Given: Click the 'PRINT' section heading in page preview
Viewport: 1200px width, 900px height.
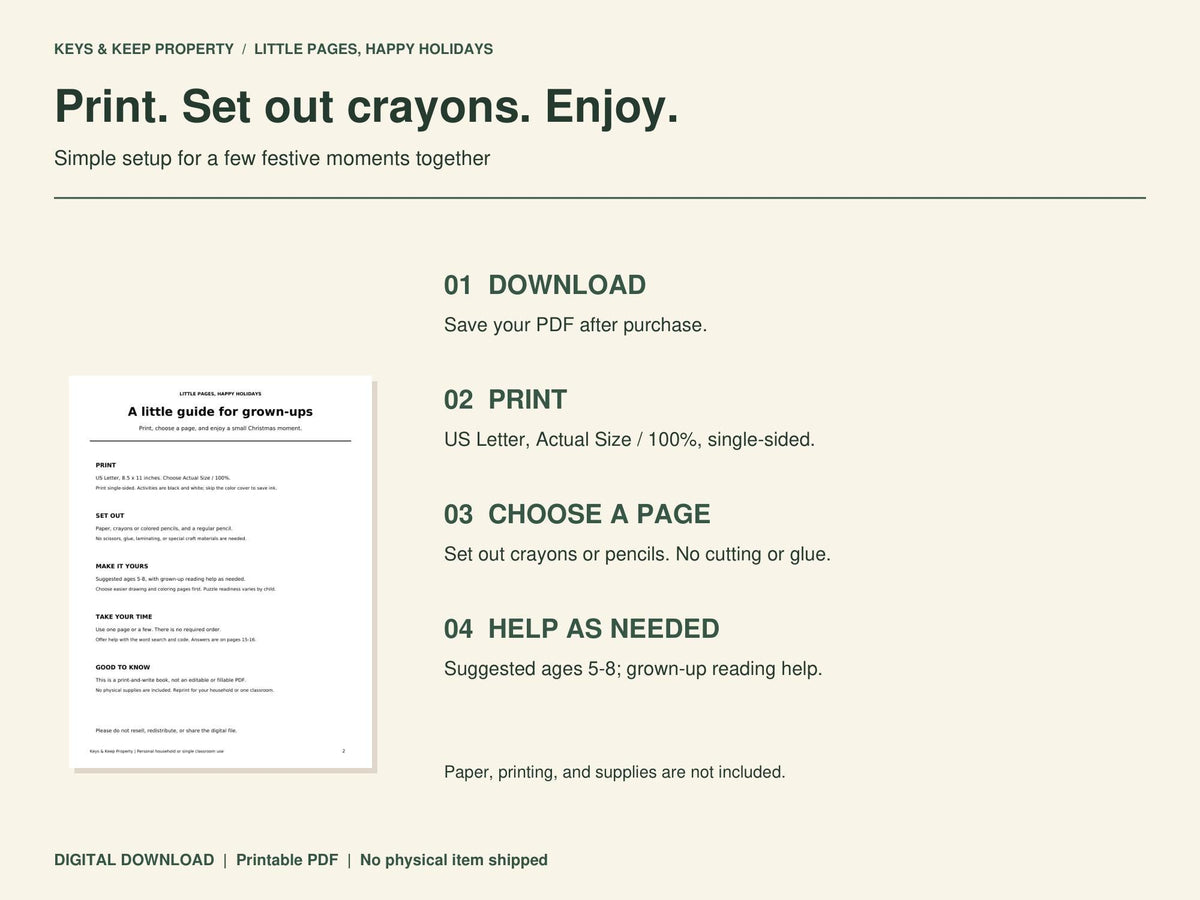Looking at the screenshot, I should [x=106, y=465].
